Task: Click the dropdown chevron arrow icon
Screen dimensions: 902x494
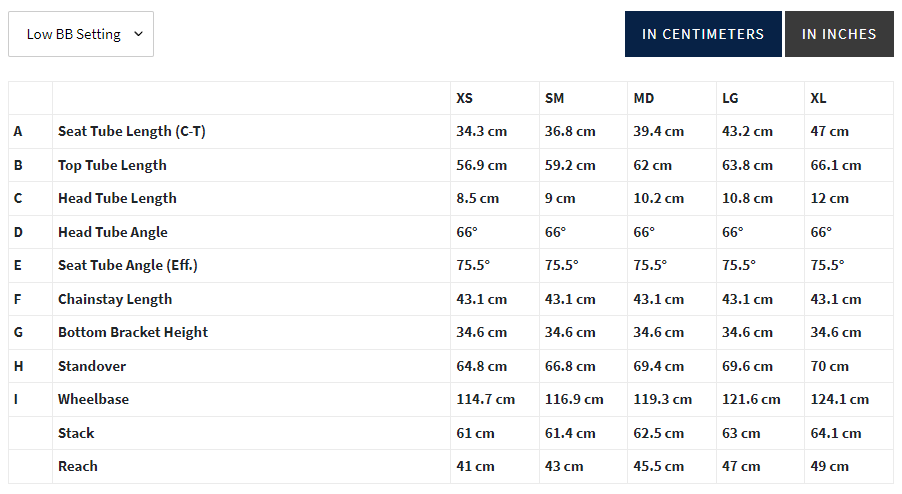Action: tap(138, 34)
